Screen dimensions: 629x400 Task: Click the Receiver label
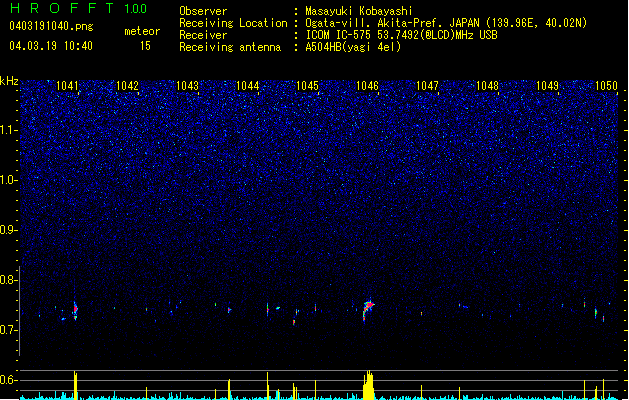coord(203,35)
